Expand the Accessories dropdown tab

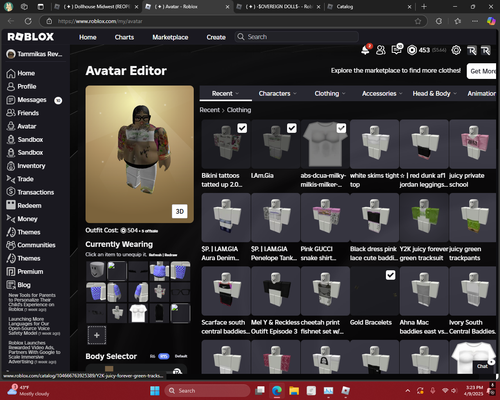(382, 94)
